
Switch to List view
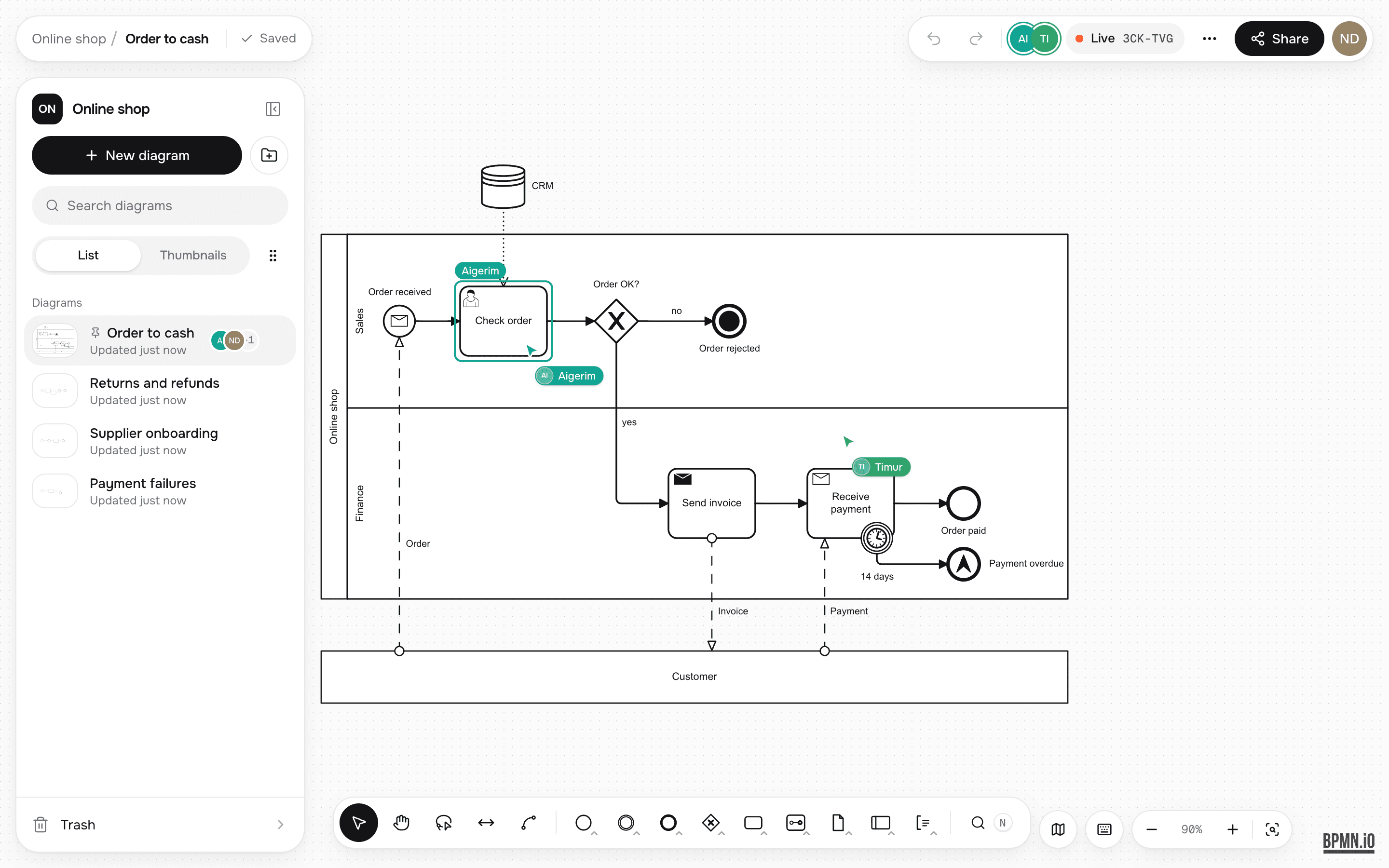[88, 255]
